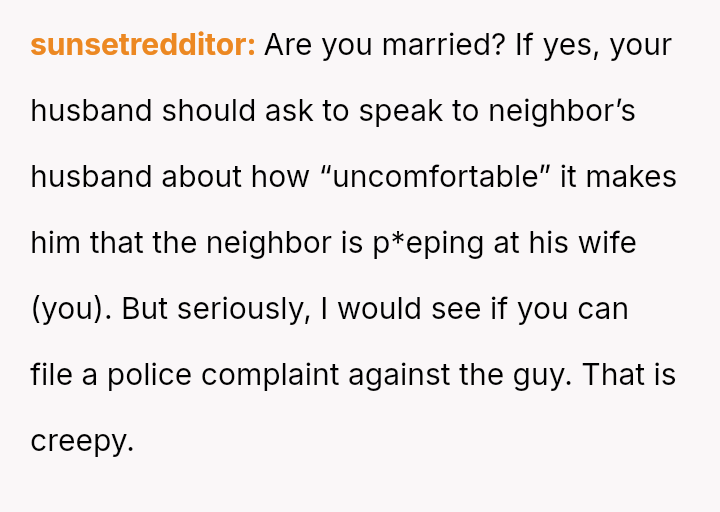Click the sunsetredditor username link
720x512 pixels.
pyautogui.click(x=143, y=45)
